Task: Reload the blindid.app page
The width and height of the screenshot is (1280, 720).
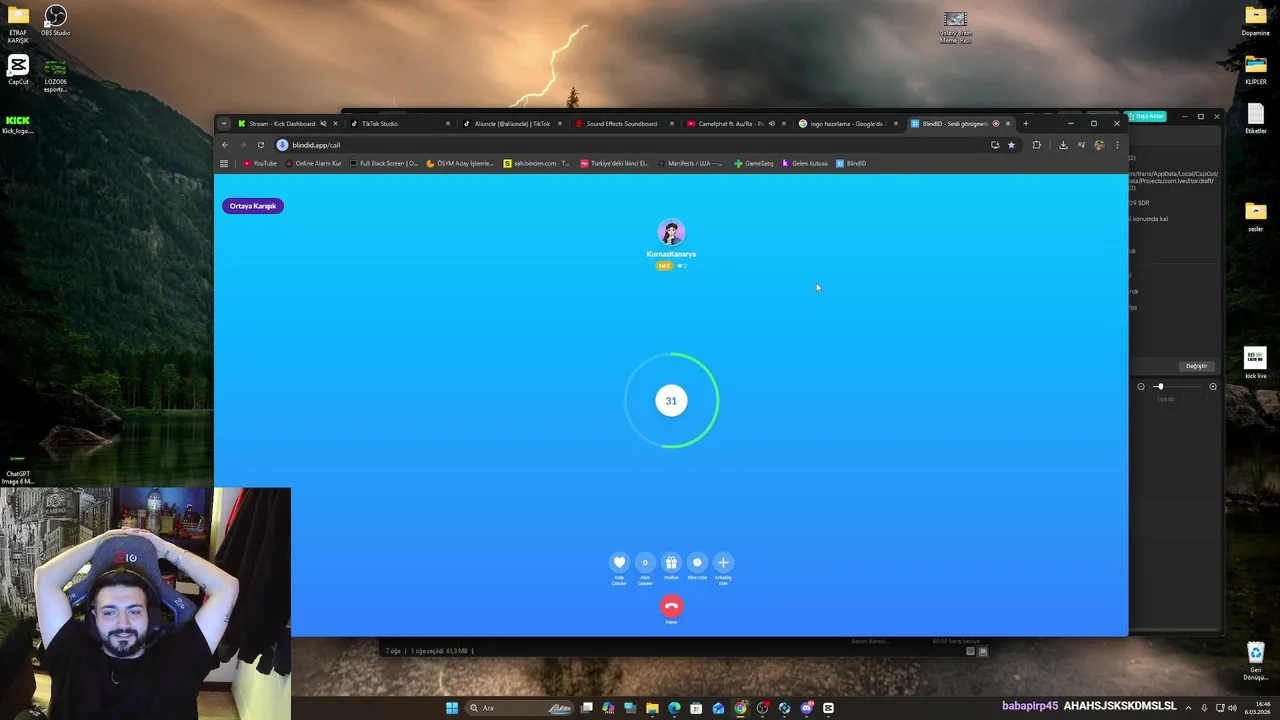Action: click(261, 145)
